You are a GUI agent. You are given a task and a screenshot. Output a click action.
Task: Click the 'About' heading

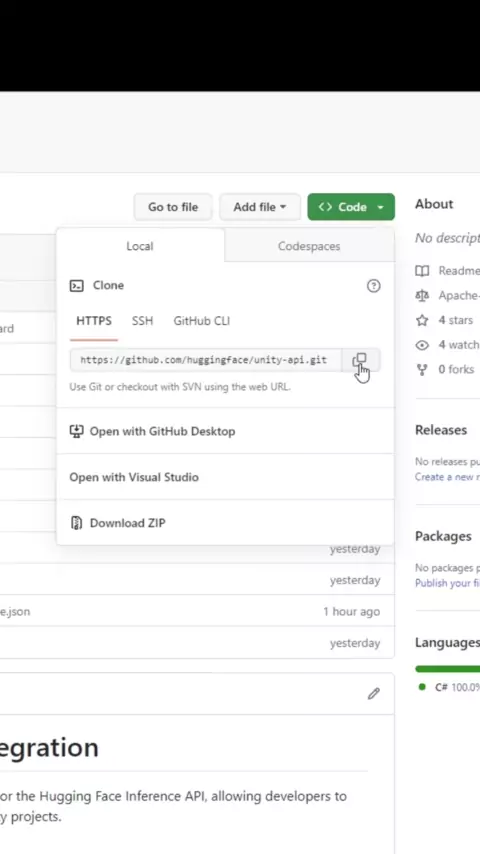click(434, 204)
